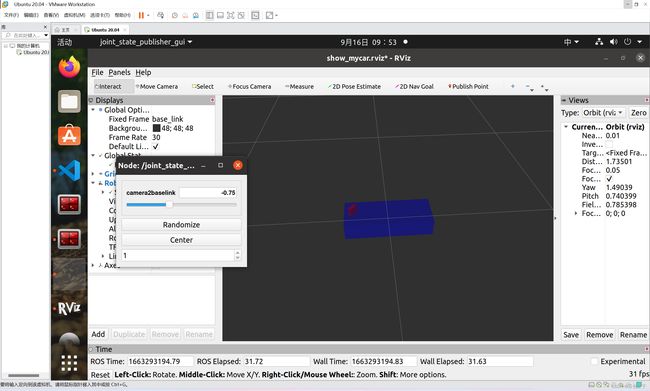The height and width of the screenshot is (391, 650).
Task: Click the Center button
Action: pyautogui.click(x=181, y=240)
